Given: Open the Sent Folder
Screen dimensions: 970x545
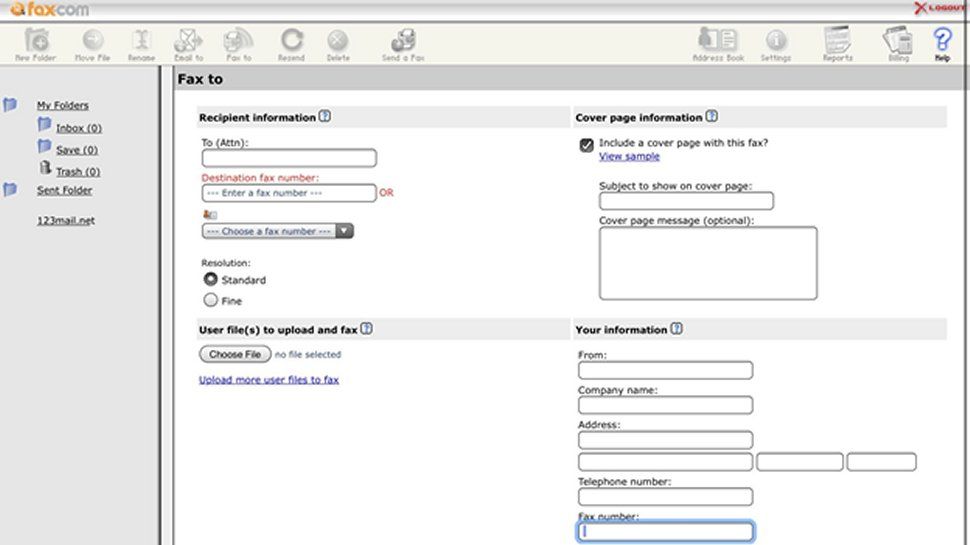Looking at the screenshot, I should [x=64, y=190].
